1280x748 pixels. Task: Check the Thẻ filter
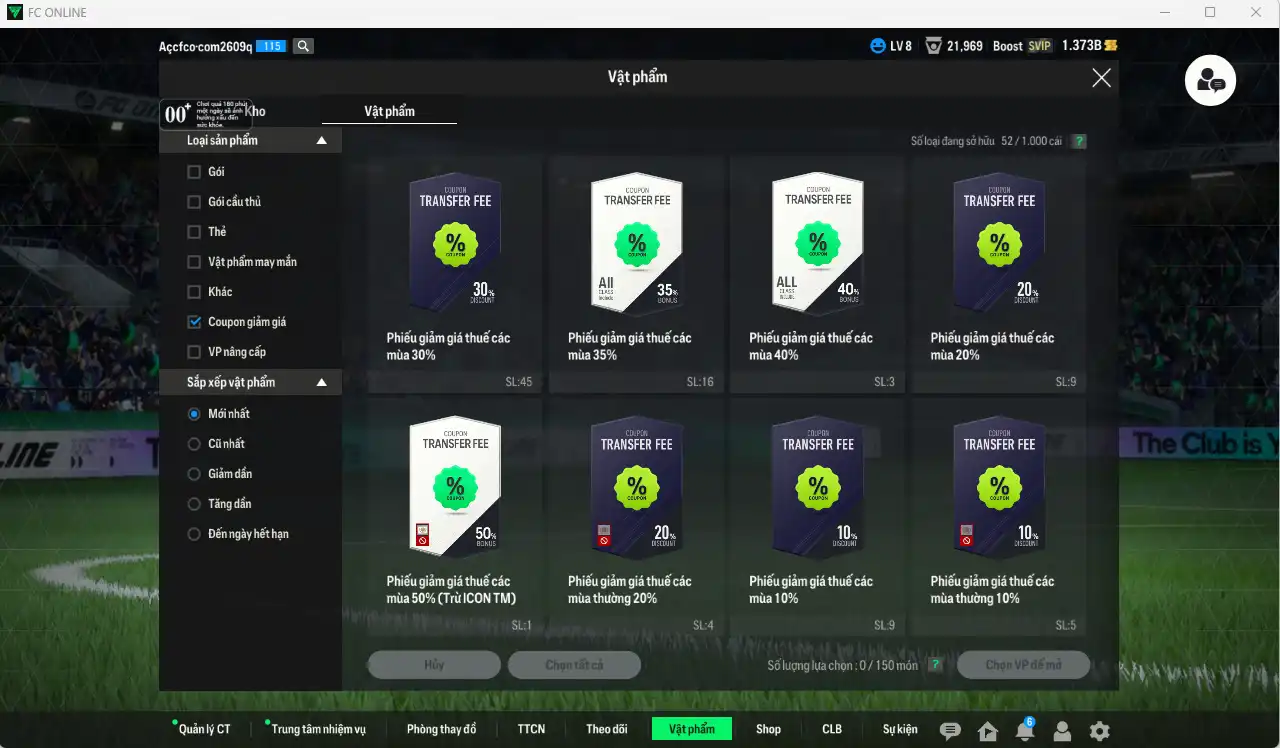click(x=194, y=232)
